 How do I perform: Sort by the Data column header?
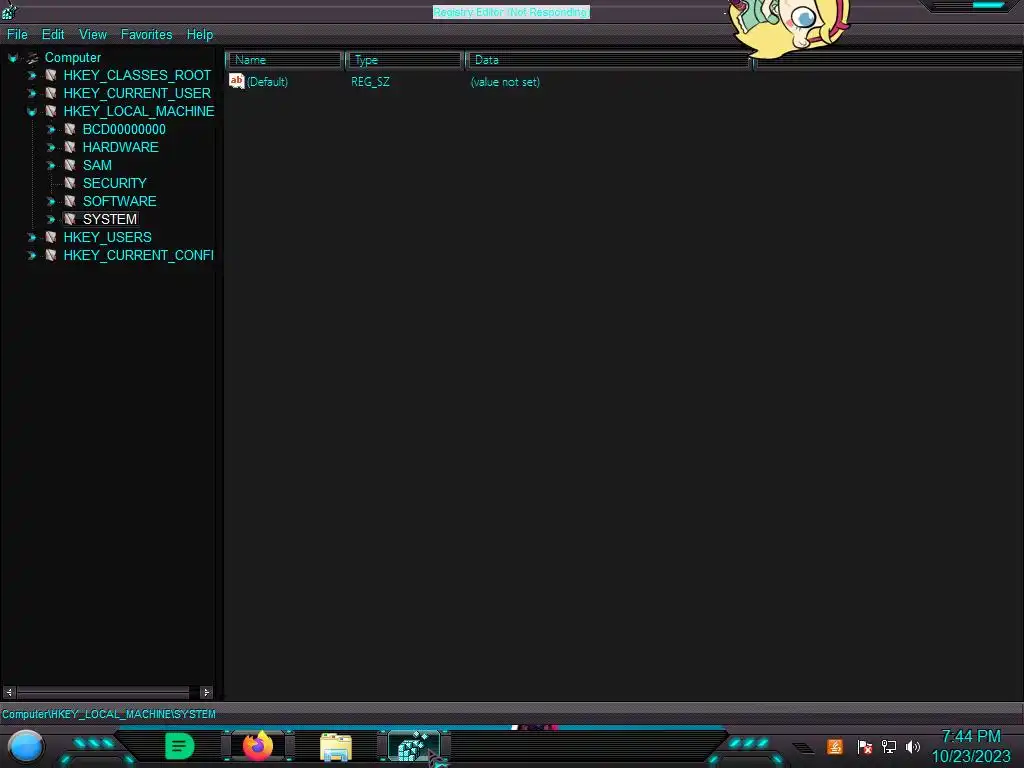click(609, 60)
